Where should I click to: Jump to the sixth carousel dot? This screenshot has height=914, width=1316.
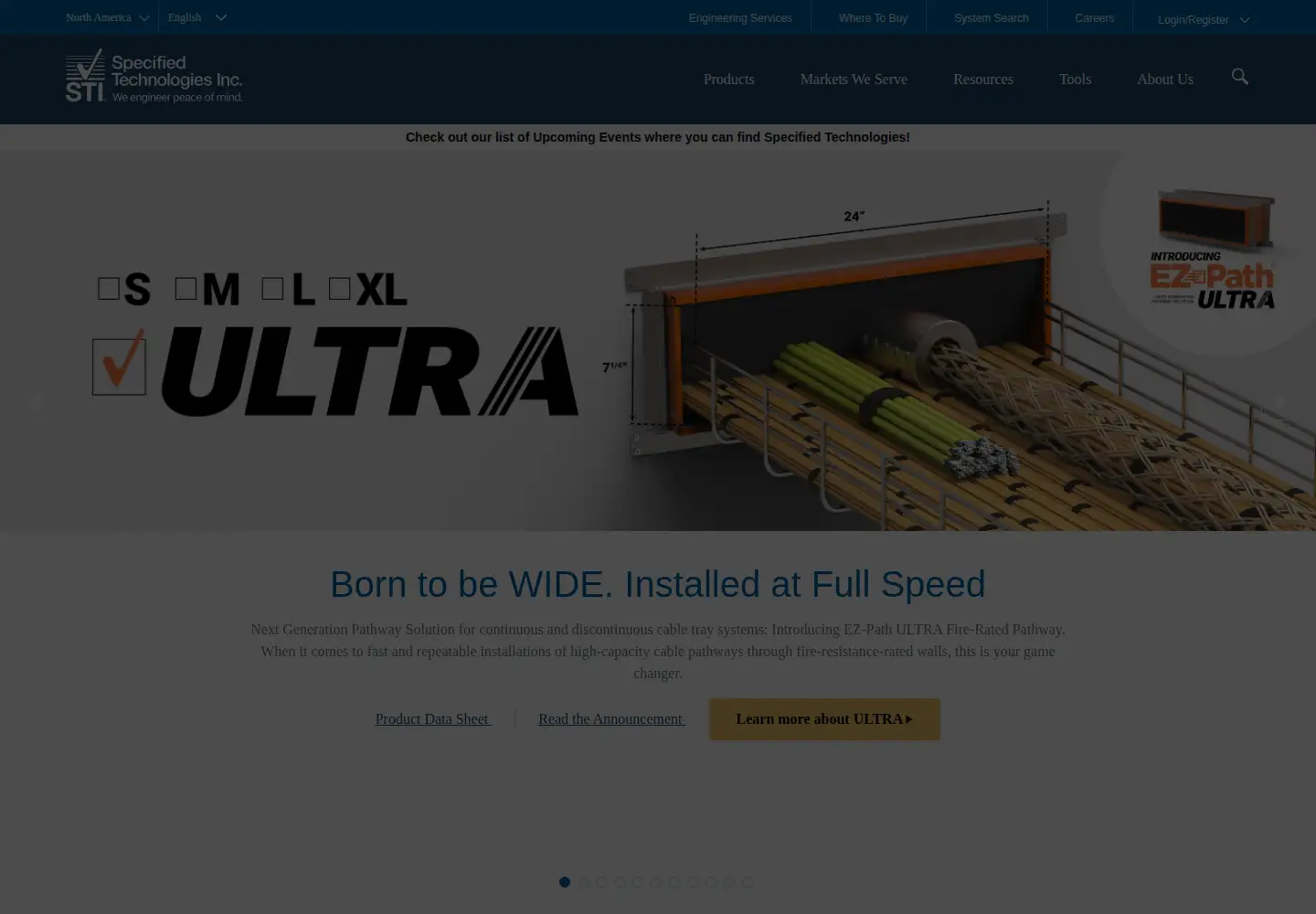656,882
